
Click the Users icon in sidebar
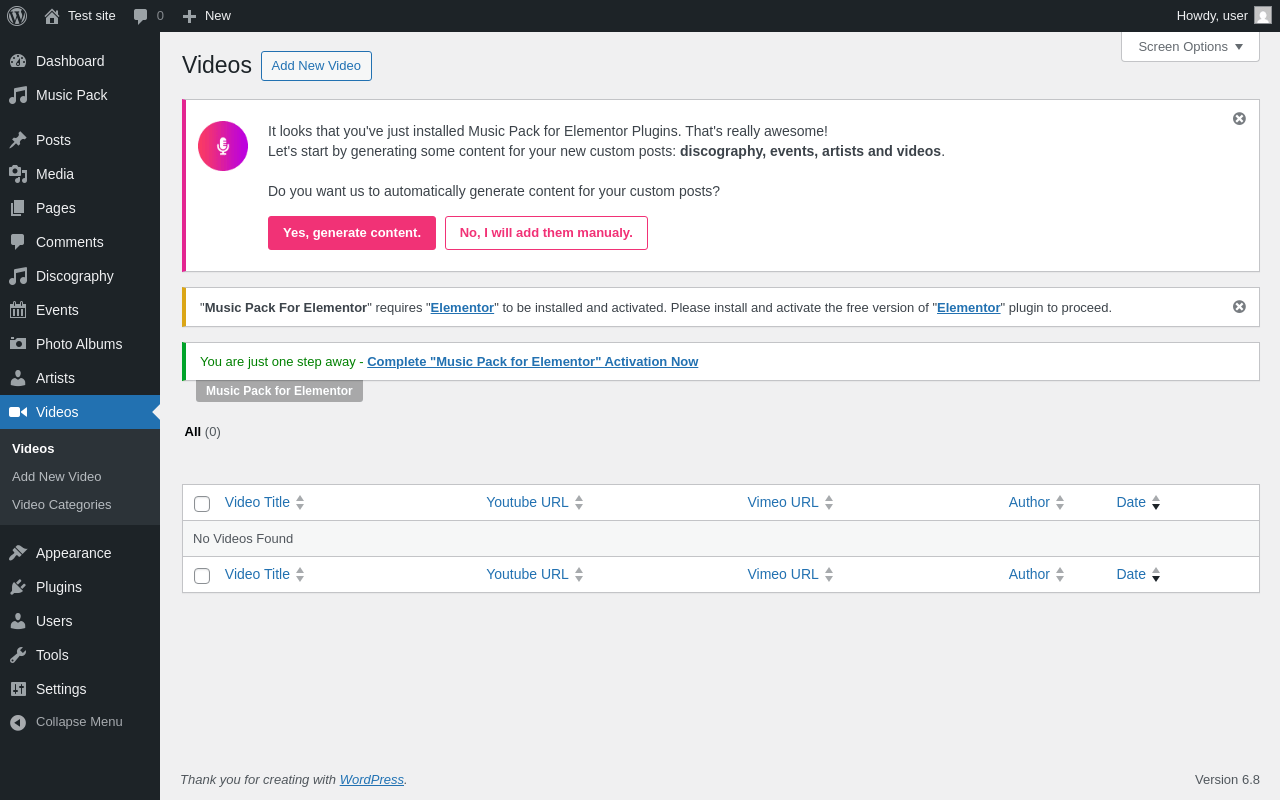point(18,621)
